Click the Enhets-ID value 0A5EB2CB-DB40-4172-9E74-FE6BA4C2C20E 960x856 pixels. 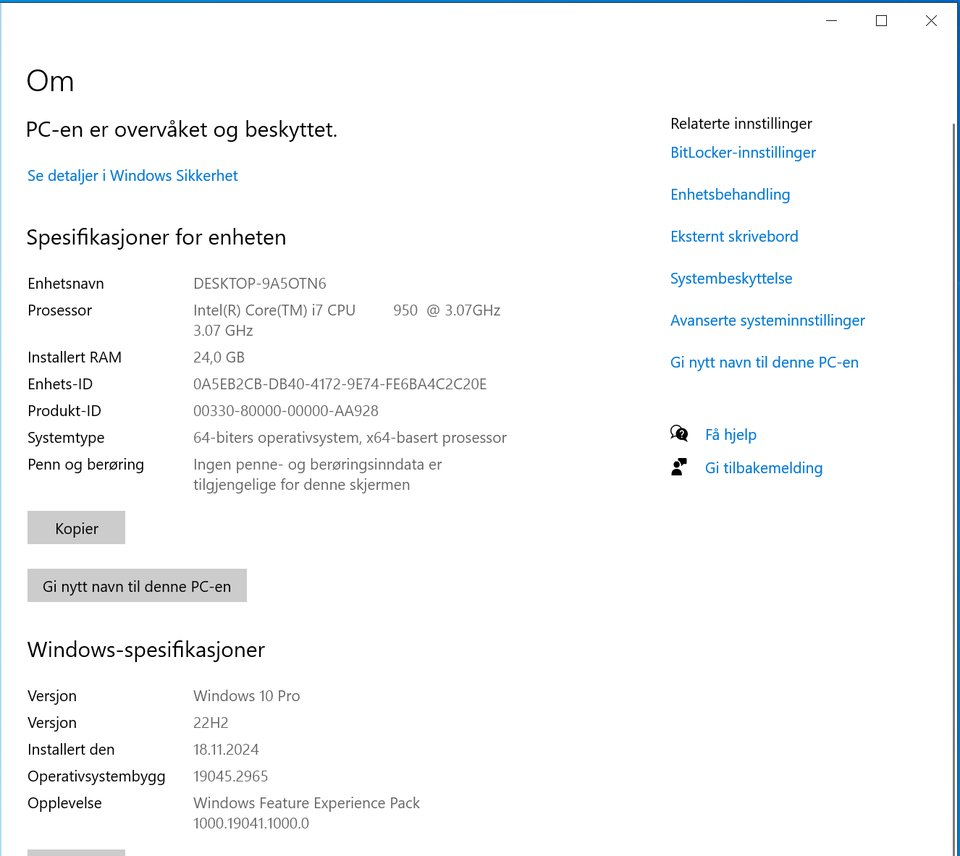(x=340, y=384)
